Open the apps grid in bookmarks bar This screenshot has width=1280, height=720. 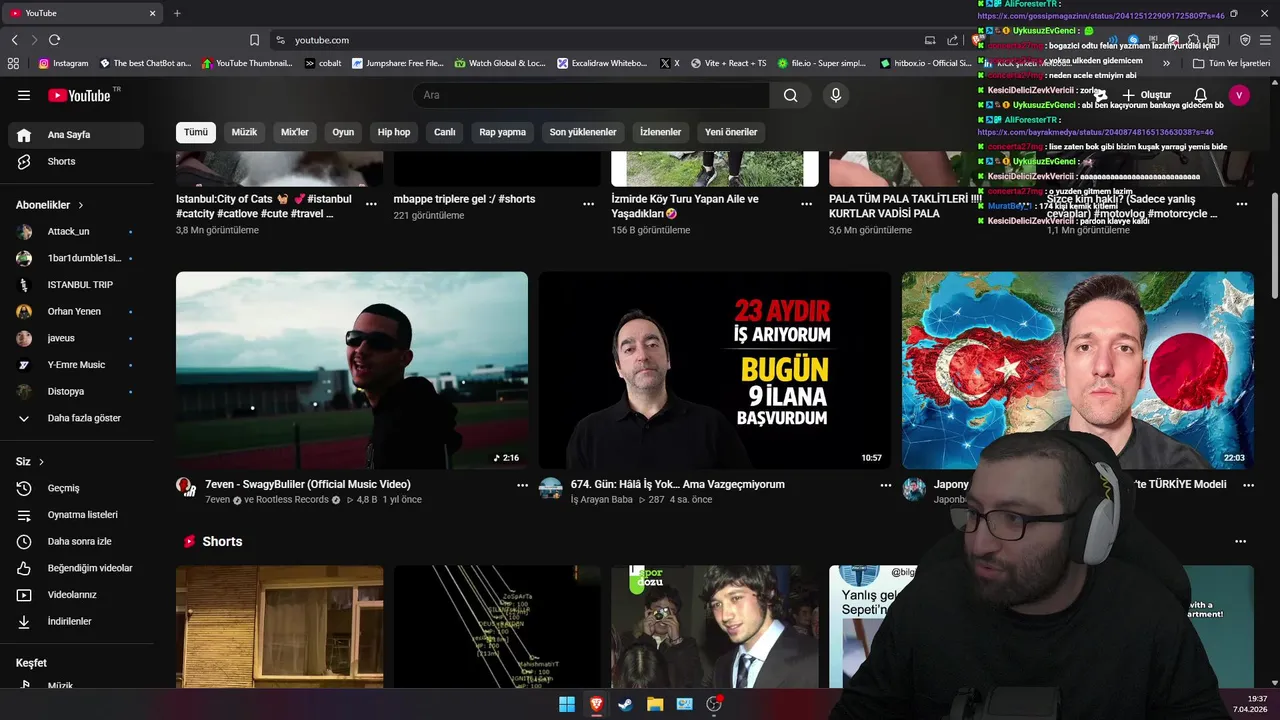tap(13, 63)
